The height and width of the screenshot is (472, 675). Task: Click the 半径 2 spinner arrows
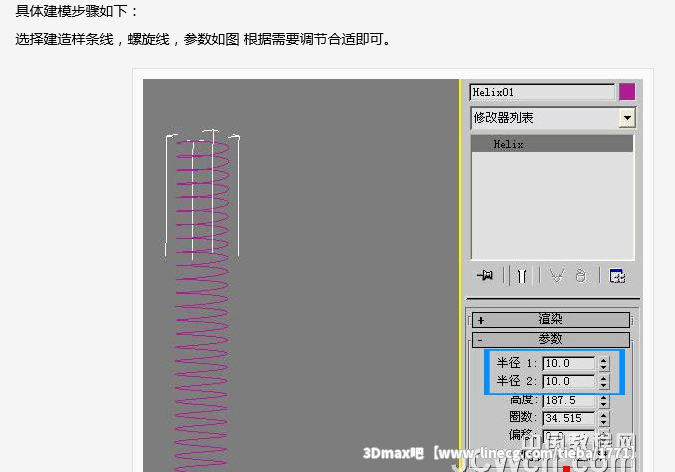click(603, 381)
